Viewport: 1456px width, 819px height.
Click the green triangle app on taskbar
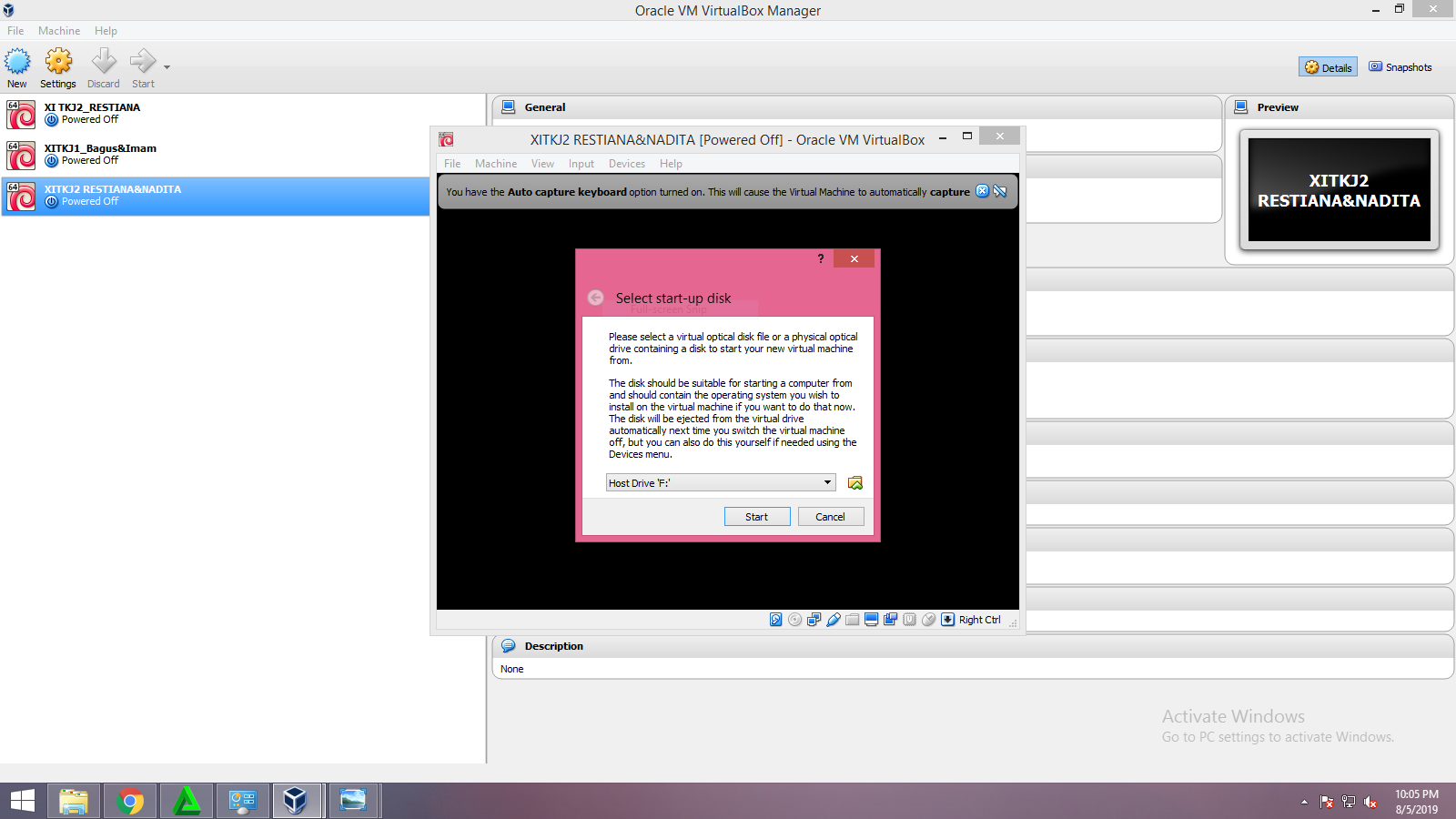tap(187, 801)
